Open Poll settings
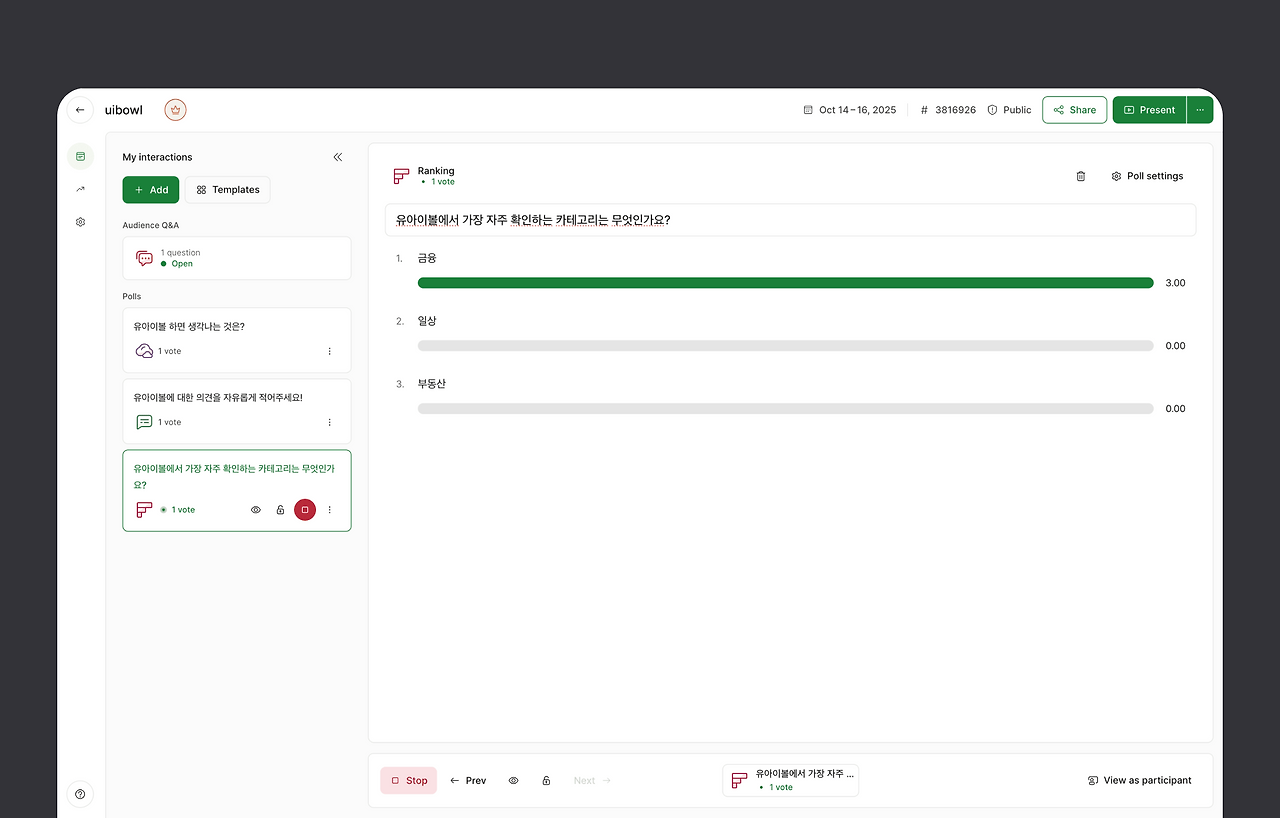 coord(1147,176)
